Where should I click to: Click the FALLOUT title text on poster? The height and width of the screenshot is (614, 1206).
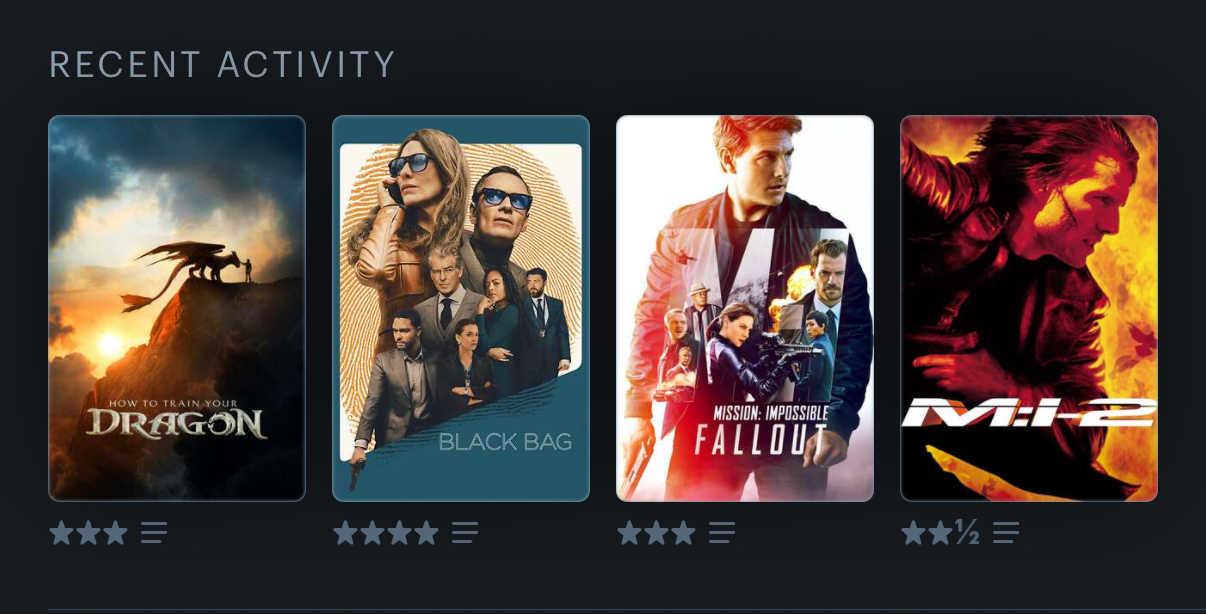761,438
